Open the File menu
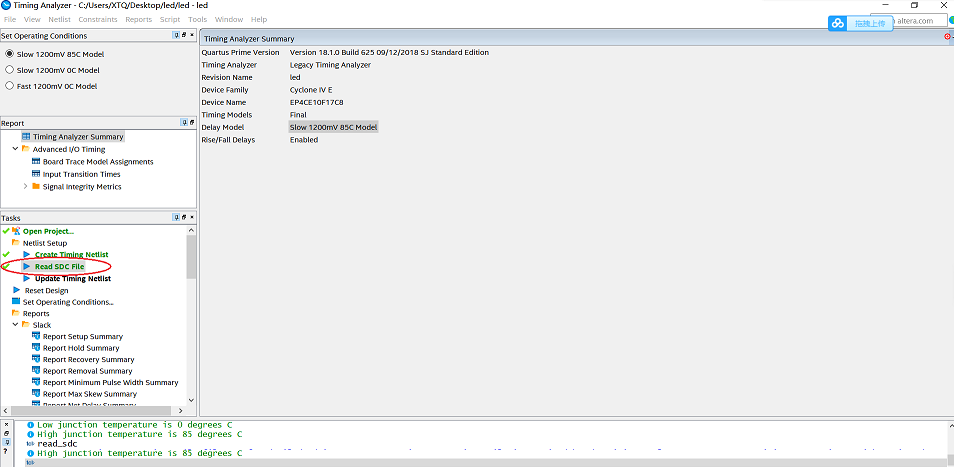 10,19
